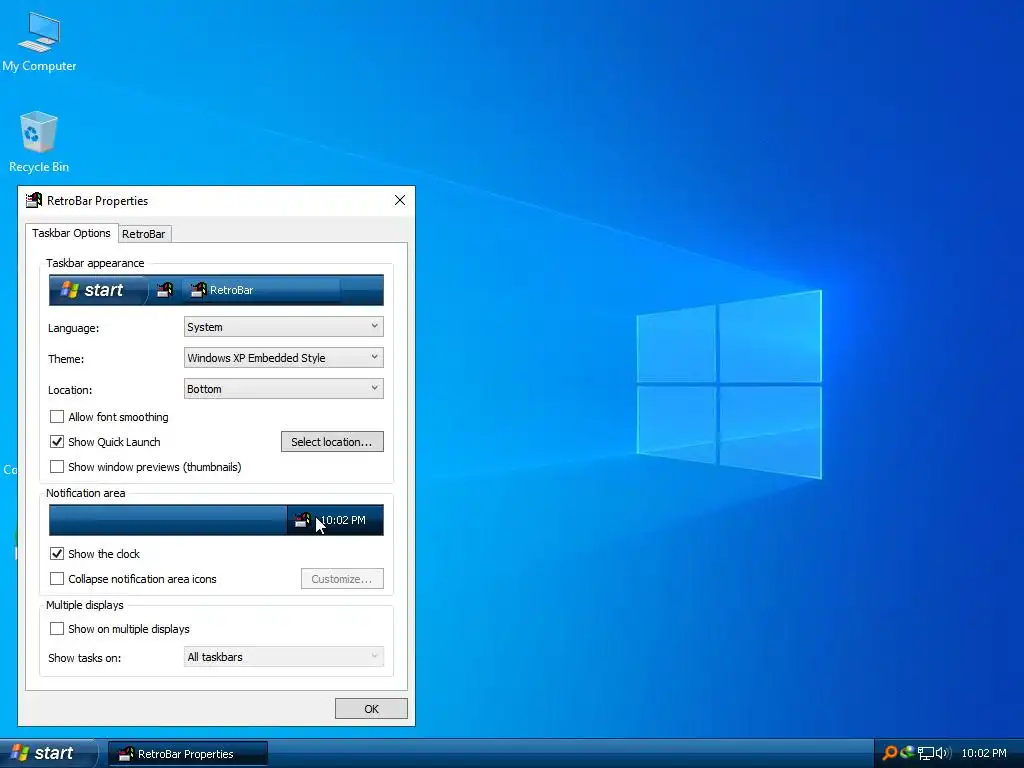Uncheck Show Quick Launch
Screen dimensions: 1024x768
coord(57,441)
